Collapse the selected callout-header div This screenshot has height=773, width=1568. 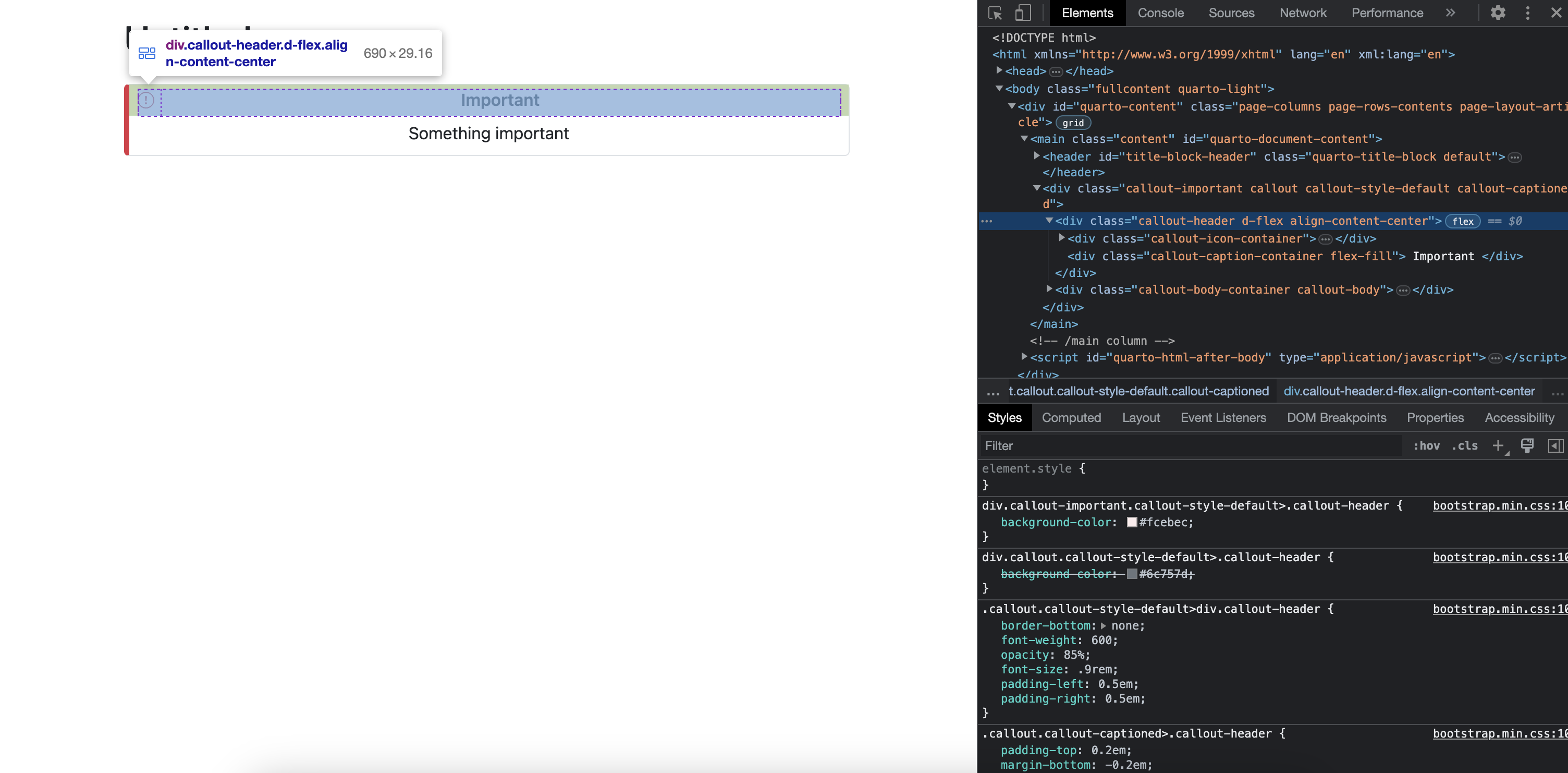coord(1049,221)
